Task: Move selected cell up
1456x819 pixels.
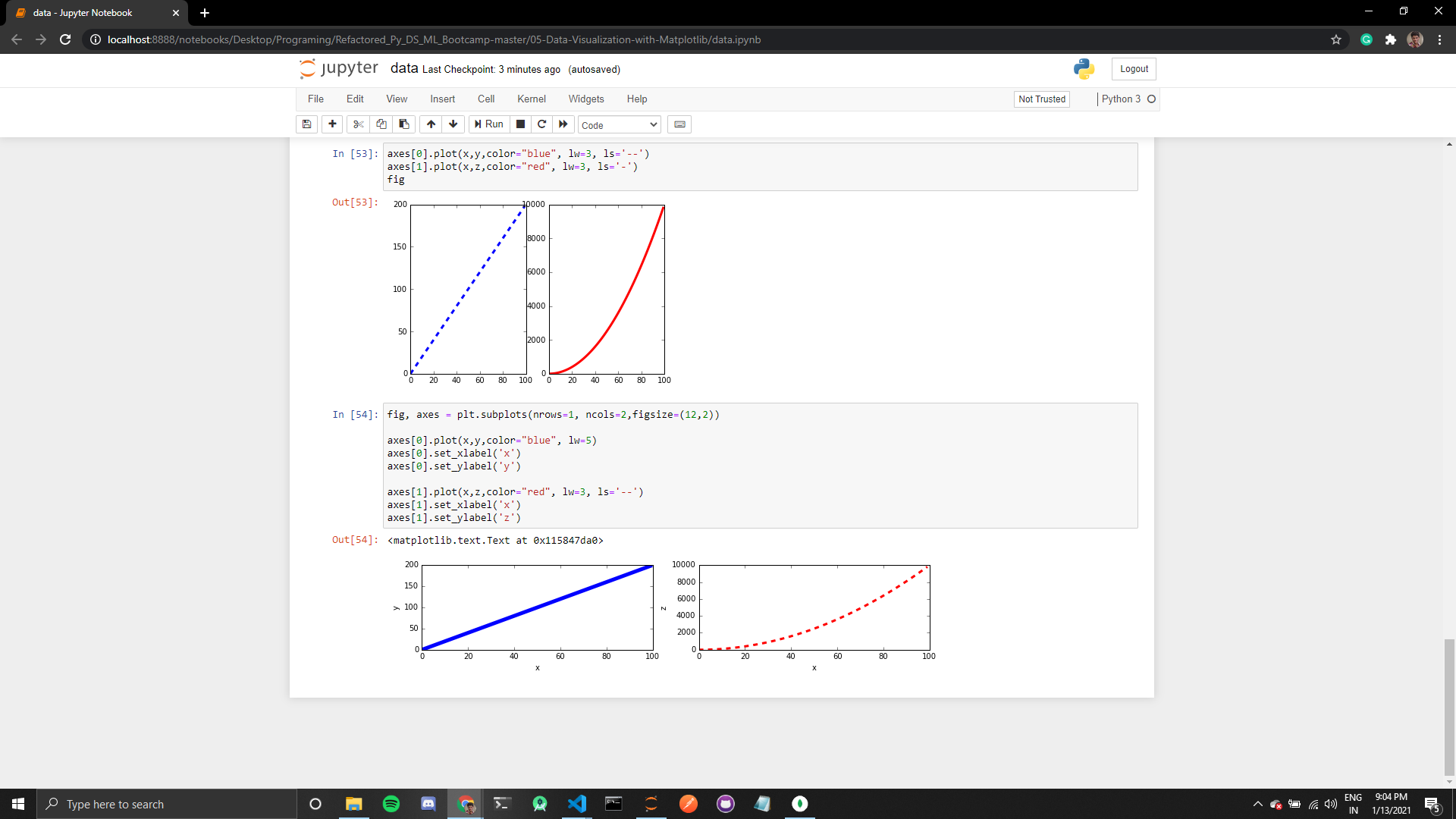Action: coord(430,124)
